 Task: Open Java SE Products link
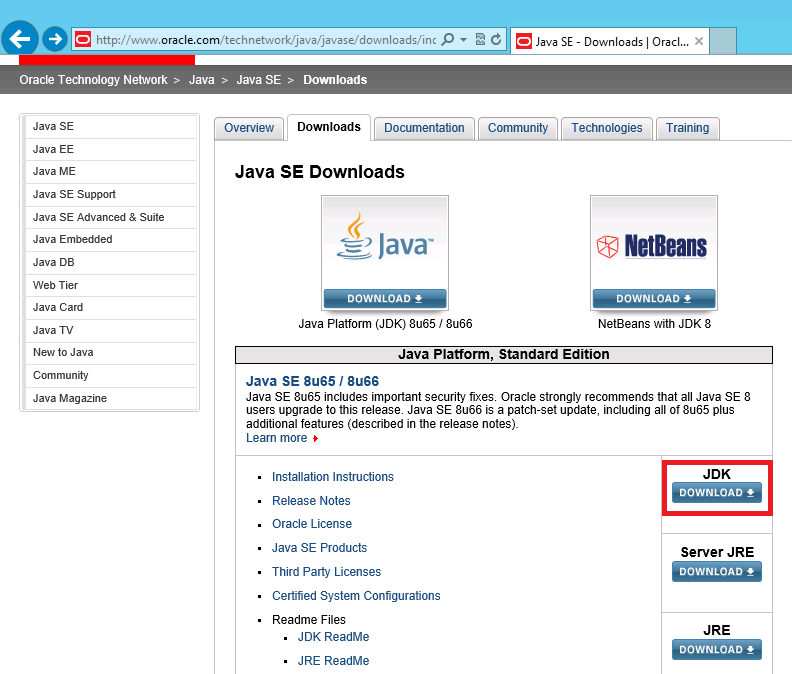click(x=319, y=548)
